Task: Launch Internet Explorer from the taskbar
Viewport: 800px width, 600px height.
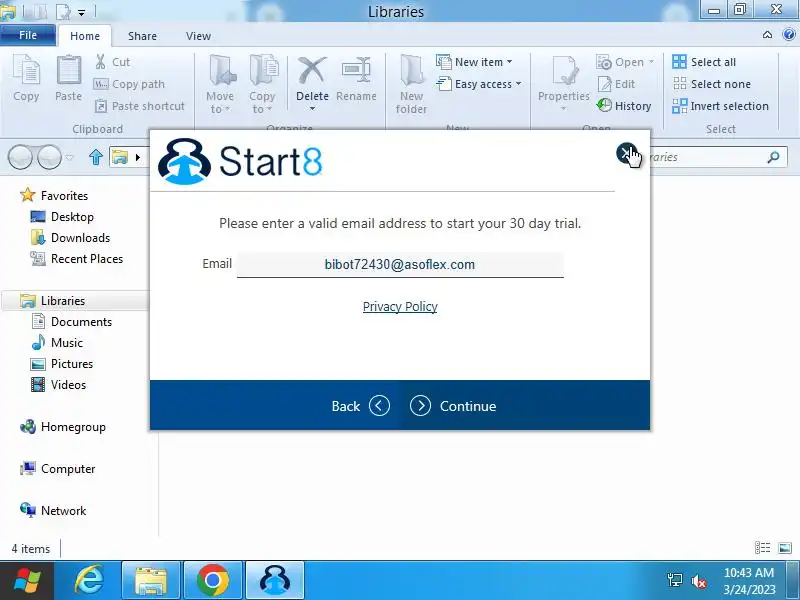Action: tap(89, 581)
